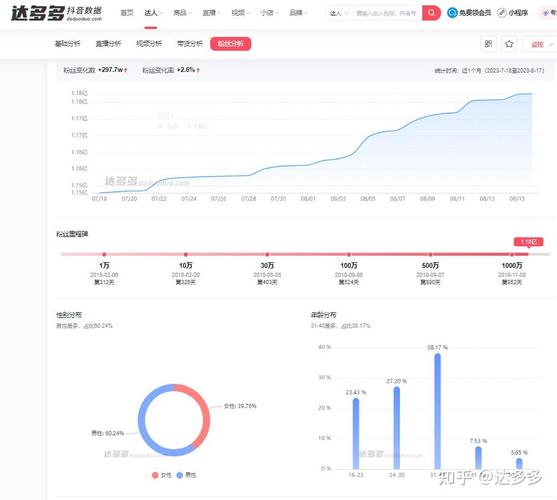The height and width of the screenshot is (500, 557).
Task: Click the 性别分布 heading
Action: (x=69, y=315)
